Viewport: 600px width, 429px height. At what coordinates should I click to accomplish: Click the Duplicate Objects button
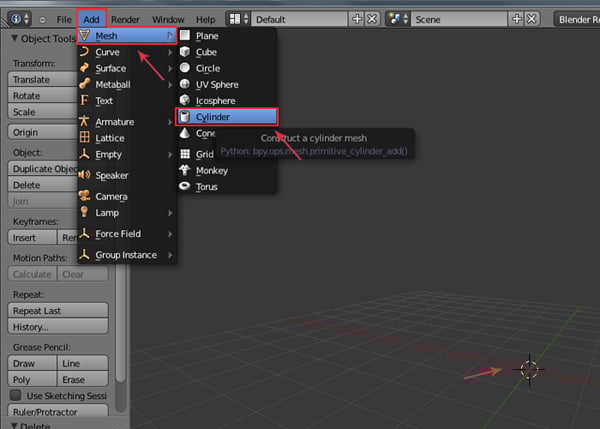tap(42, 169)
